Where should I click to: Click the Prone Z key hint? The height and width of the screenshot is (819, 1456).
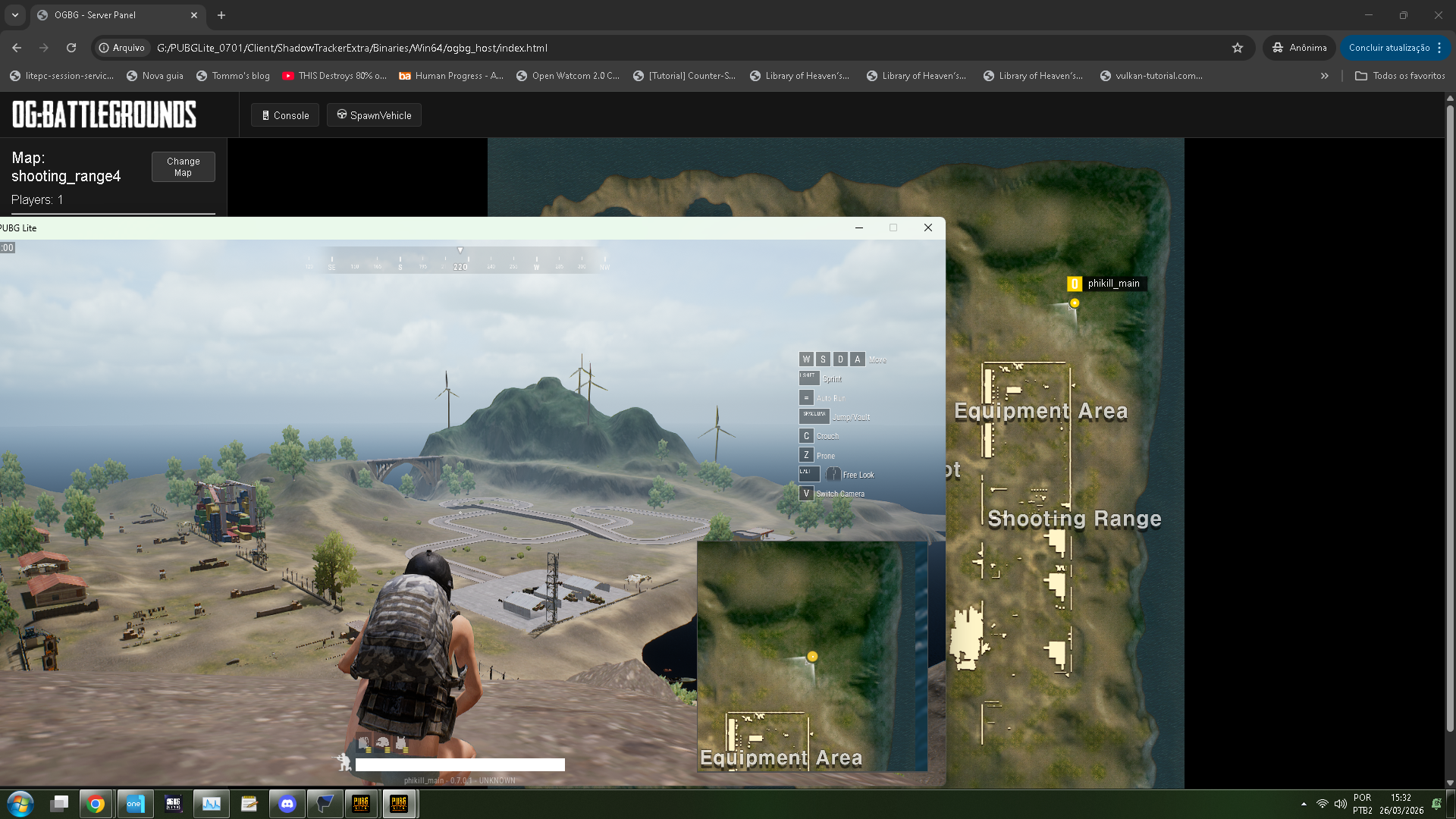coord(806,455)
